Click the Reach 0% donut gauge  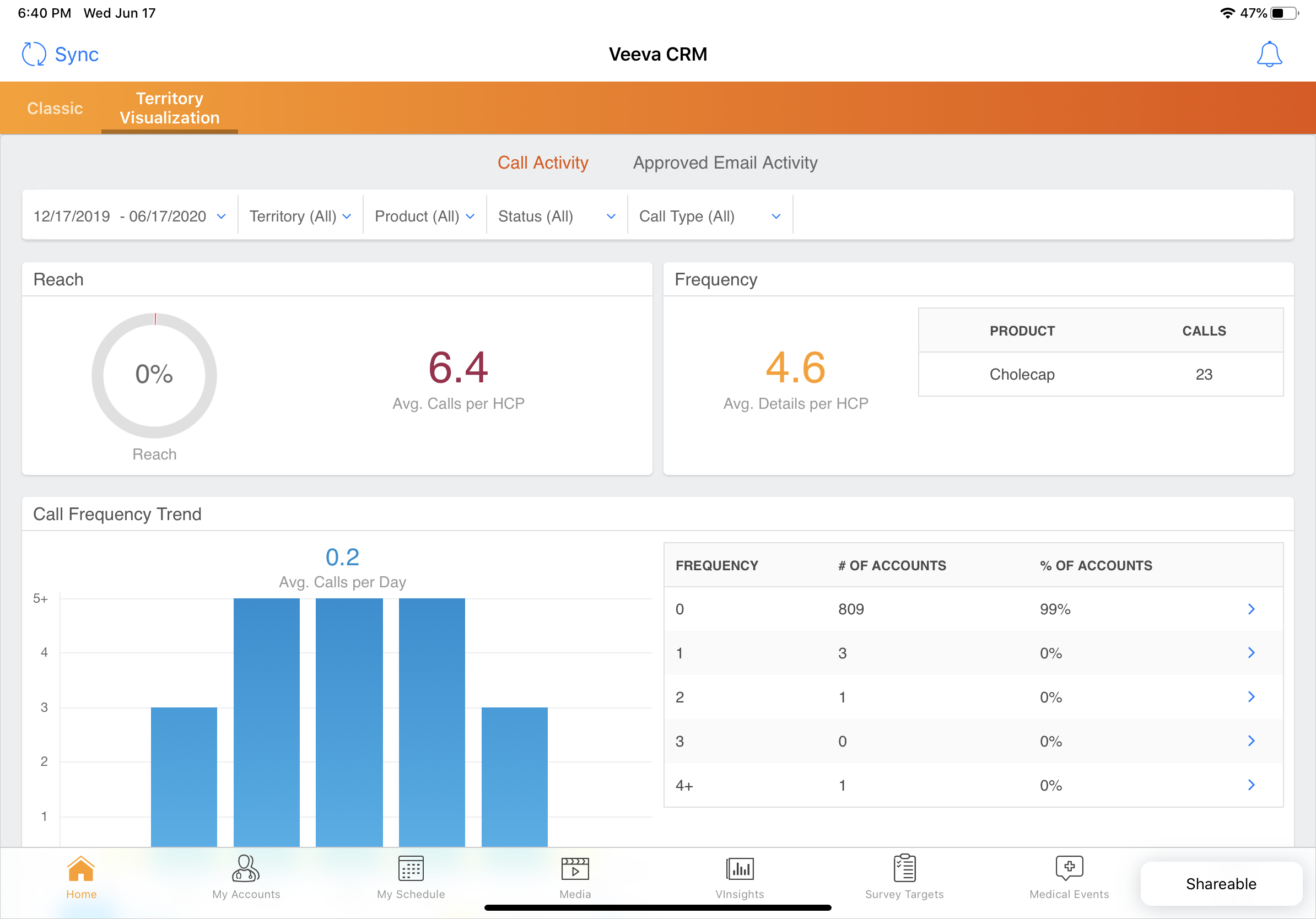pyautogui.click(x=154, y=375)
